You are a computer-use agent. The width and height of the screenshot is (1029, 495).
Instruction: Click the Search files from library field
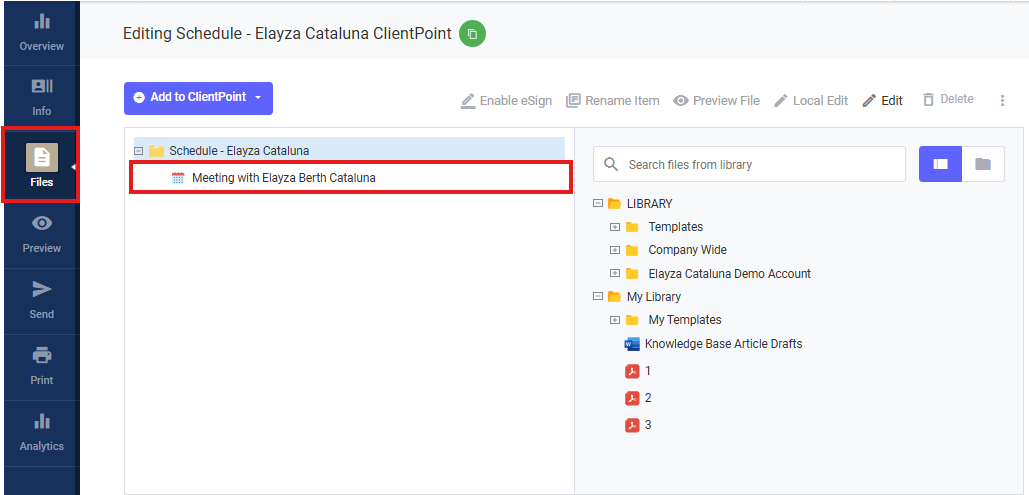point(749,164)
